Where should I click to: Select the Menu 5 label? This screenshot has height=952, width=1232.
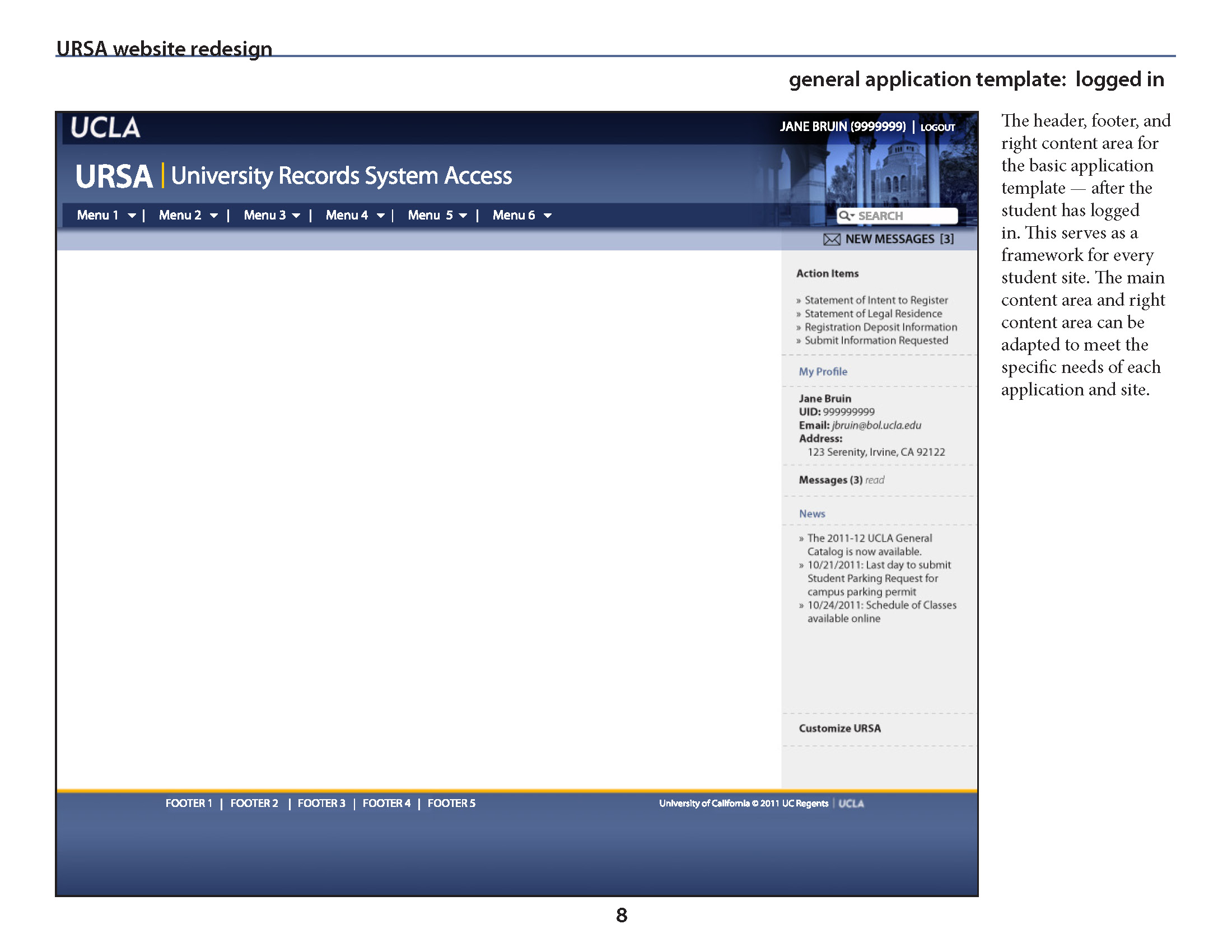[431, 215]
